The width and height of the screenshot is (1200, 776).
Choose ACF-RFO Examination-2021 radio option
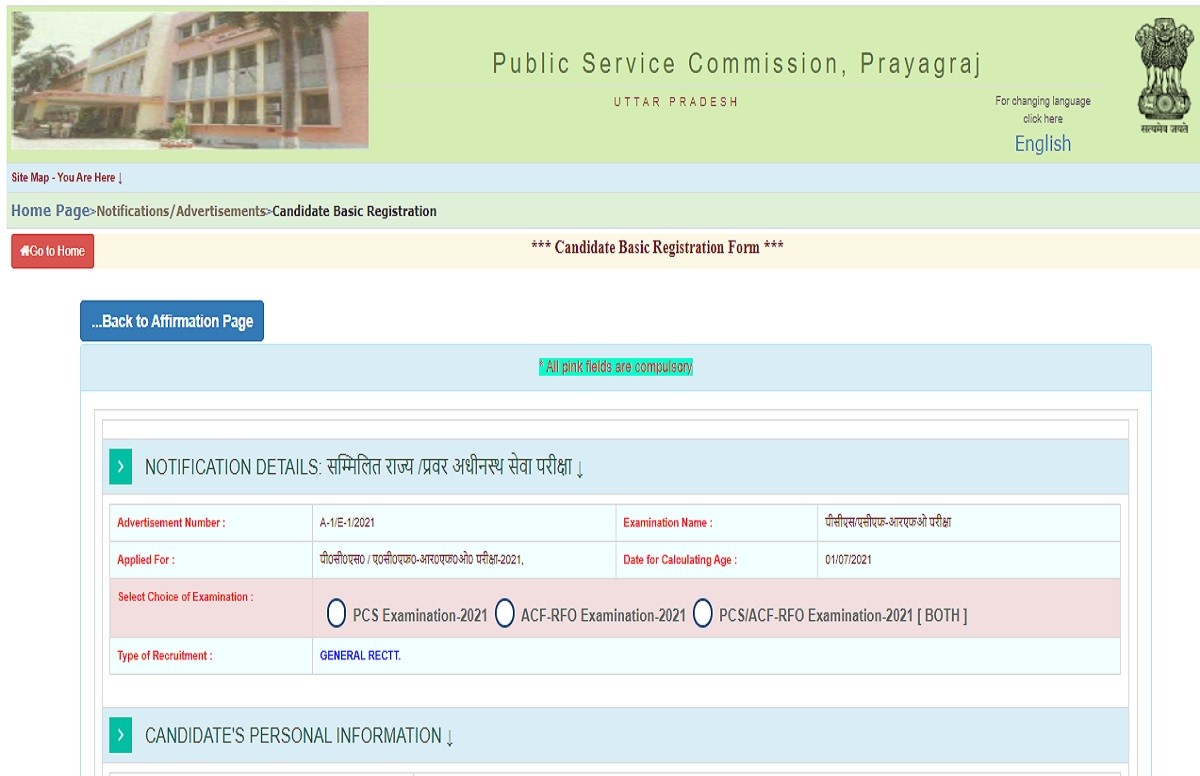coord(505,614)
